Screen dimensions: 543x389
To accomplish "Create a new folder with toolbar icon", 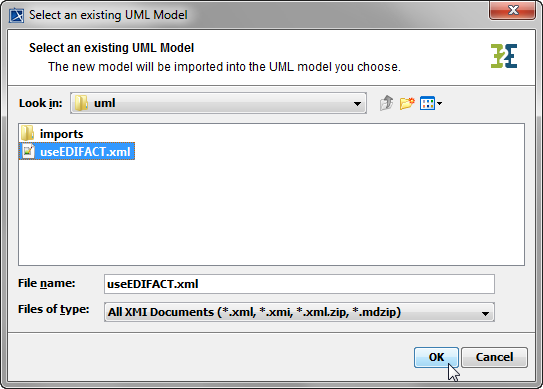I will (x=407, y=103).
